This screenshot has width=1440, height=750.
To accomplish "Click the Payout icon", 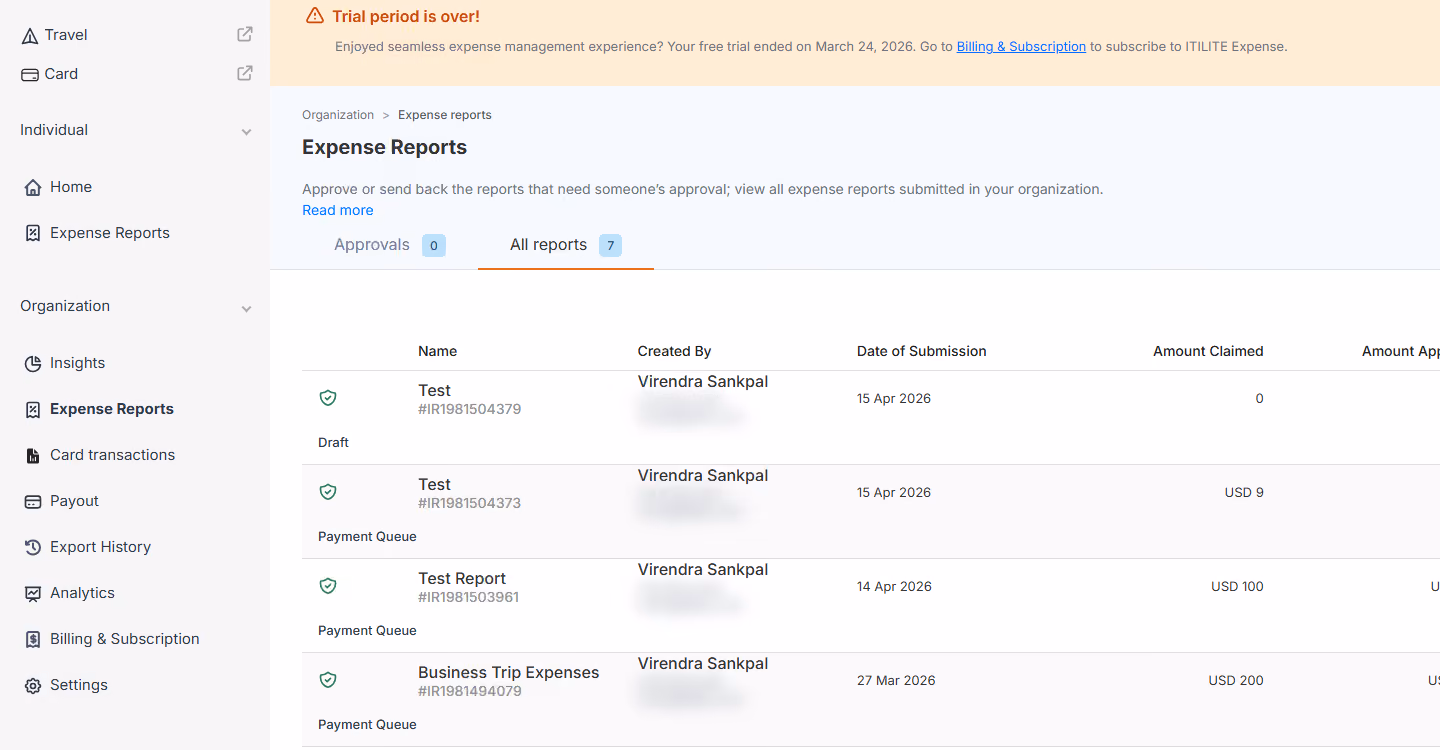I will point(33,501).
